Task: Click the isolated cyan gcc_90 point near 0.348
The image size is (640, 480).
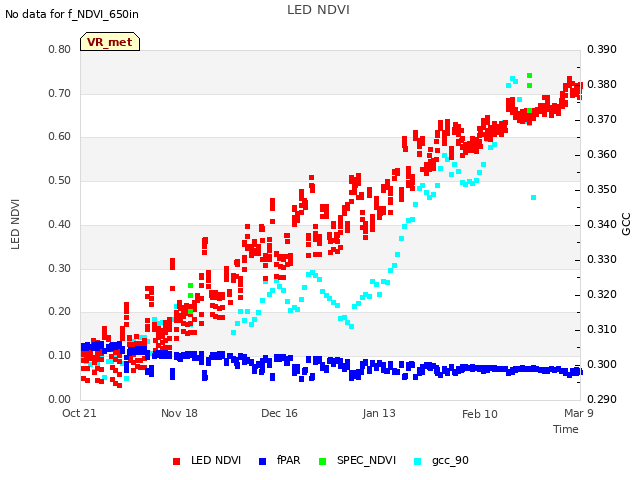Action: click(x=533, y=198)
